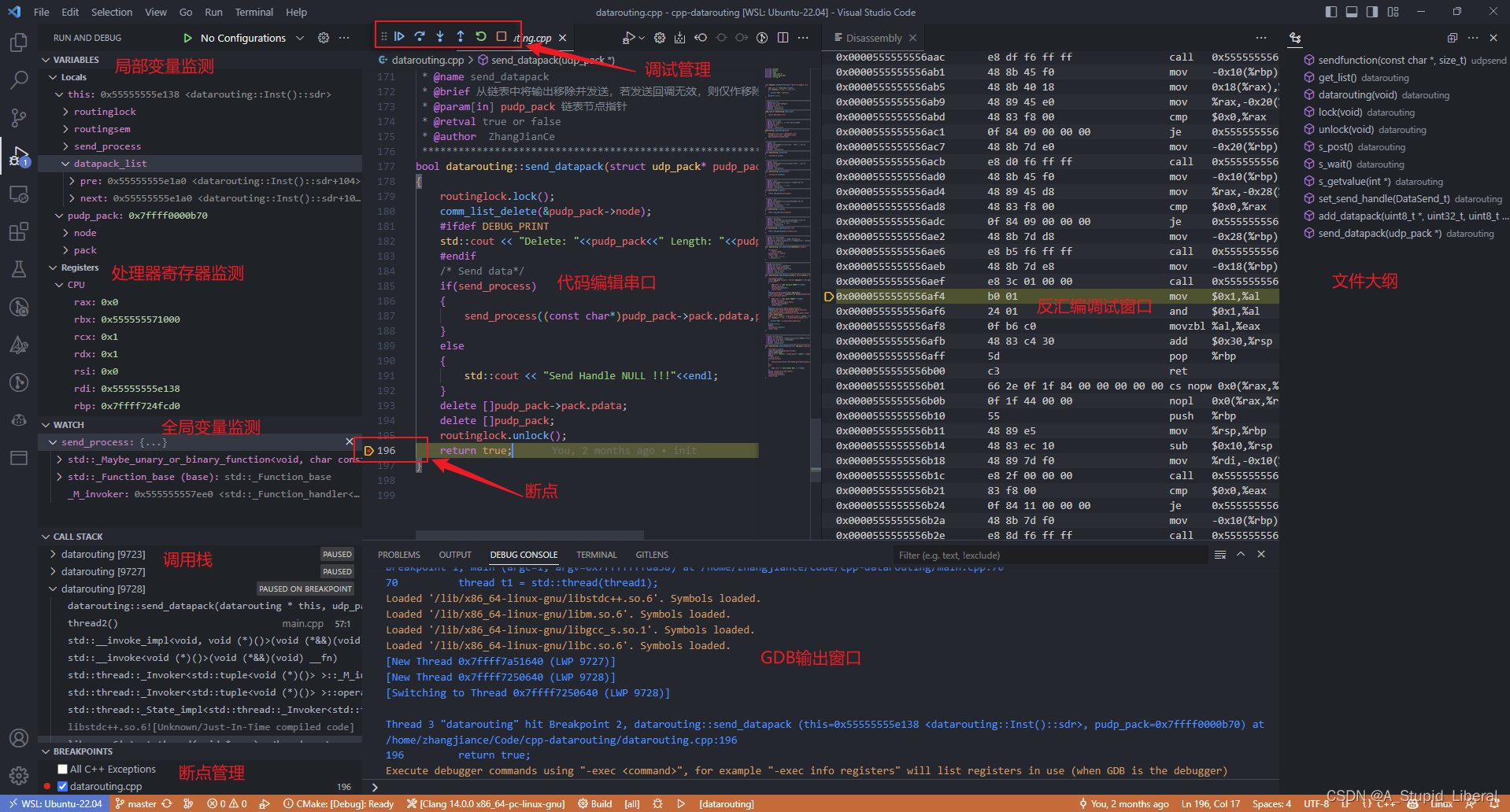Toggle the bottom panel layout button
Viewport: 1510px width, 812px height.
(x=1352, y=12)
